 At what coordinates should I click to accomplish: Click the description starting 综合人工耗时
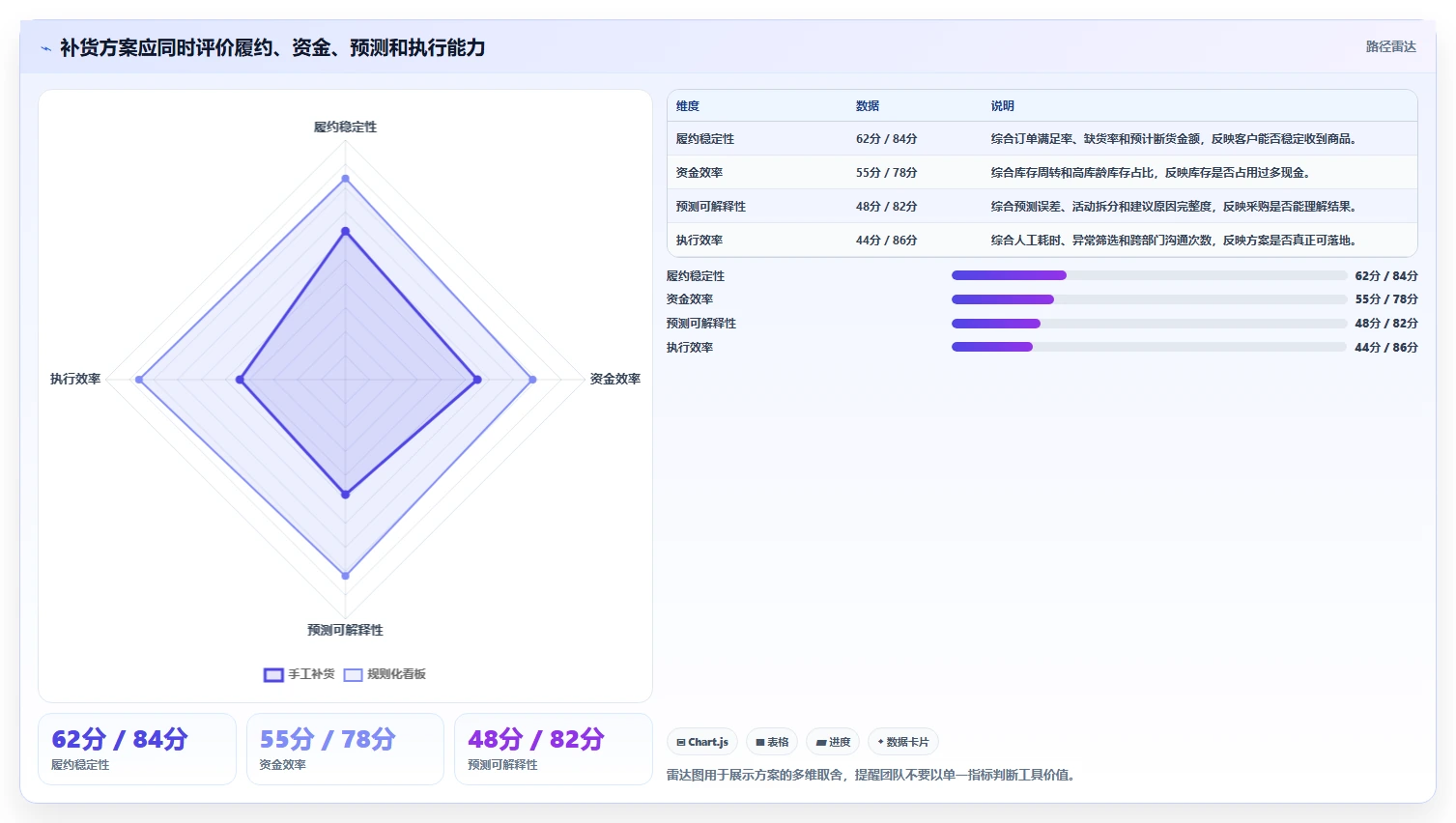click(x=1175, y=241)
